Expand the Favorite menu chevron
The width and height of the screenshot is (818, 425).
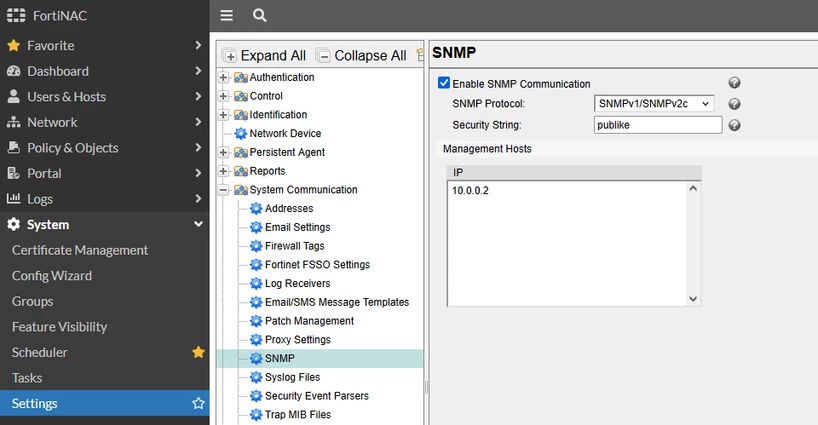click(x=198, y=45)
